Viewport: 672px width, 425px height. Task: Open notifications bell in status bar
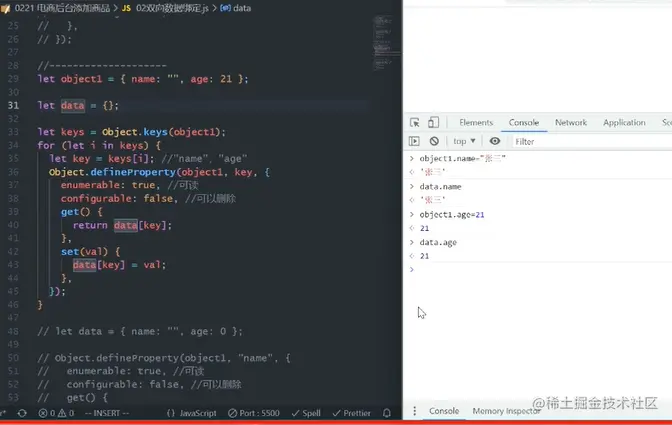click(x=387, y=413)
